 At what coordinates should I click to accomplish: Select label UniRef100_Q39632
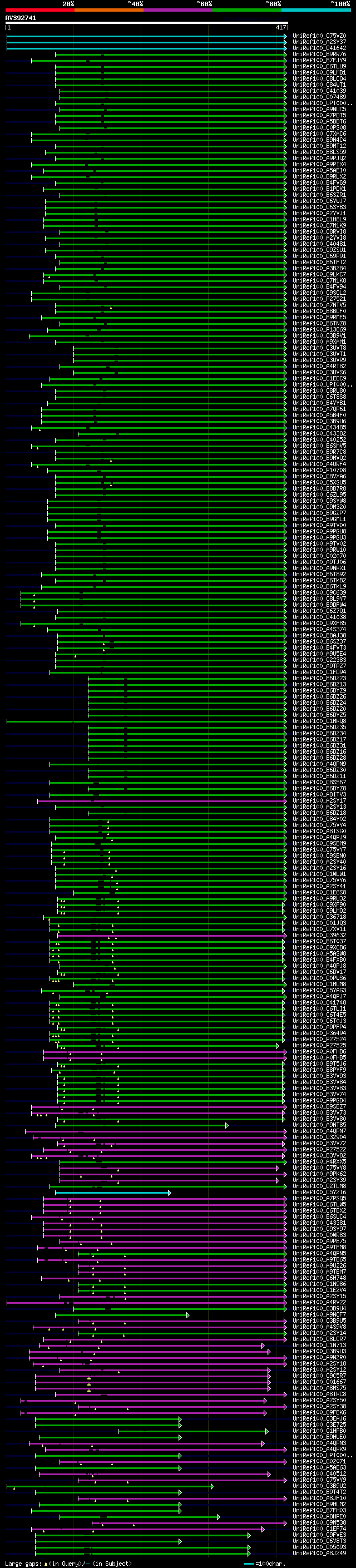319,936
